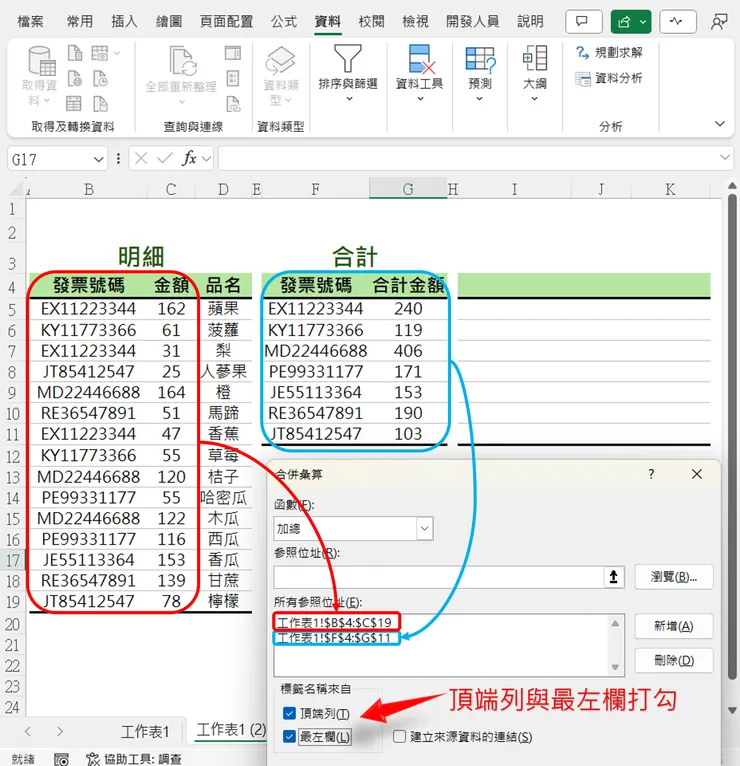The image size is (740, 766).
Task: Click the queries and connections icon
Action: 233,53
